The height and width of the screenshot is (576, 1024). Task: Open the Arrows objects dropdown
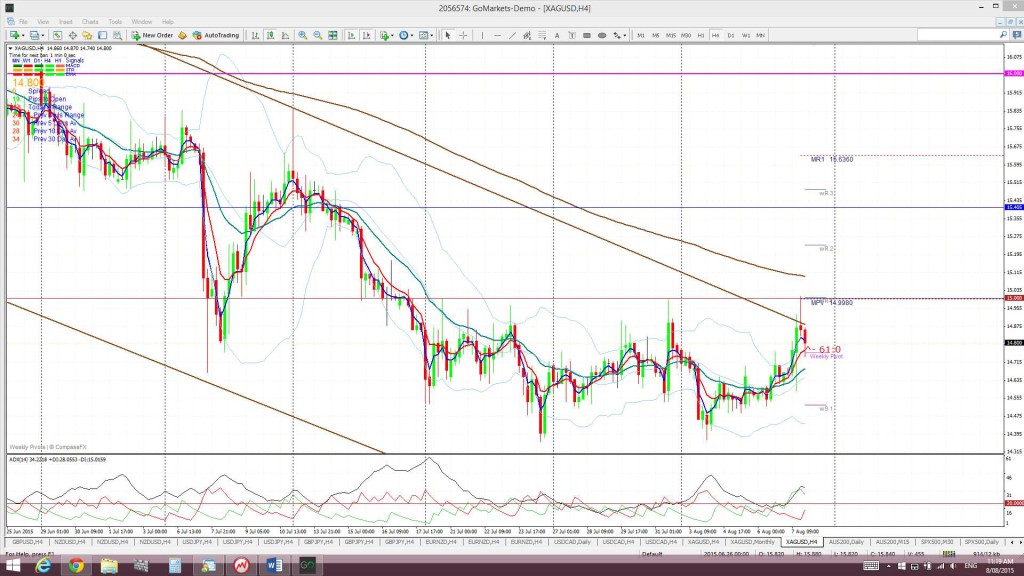tap(619, 35)
